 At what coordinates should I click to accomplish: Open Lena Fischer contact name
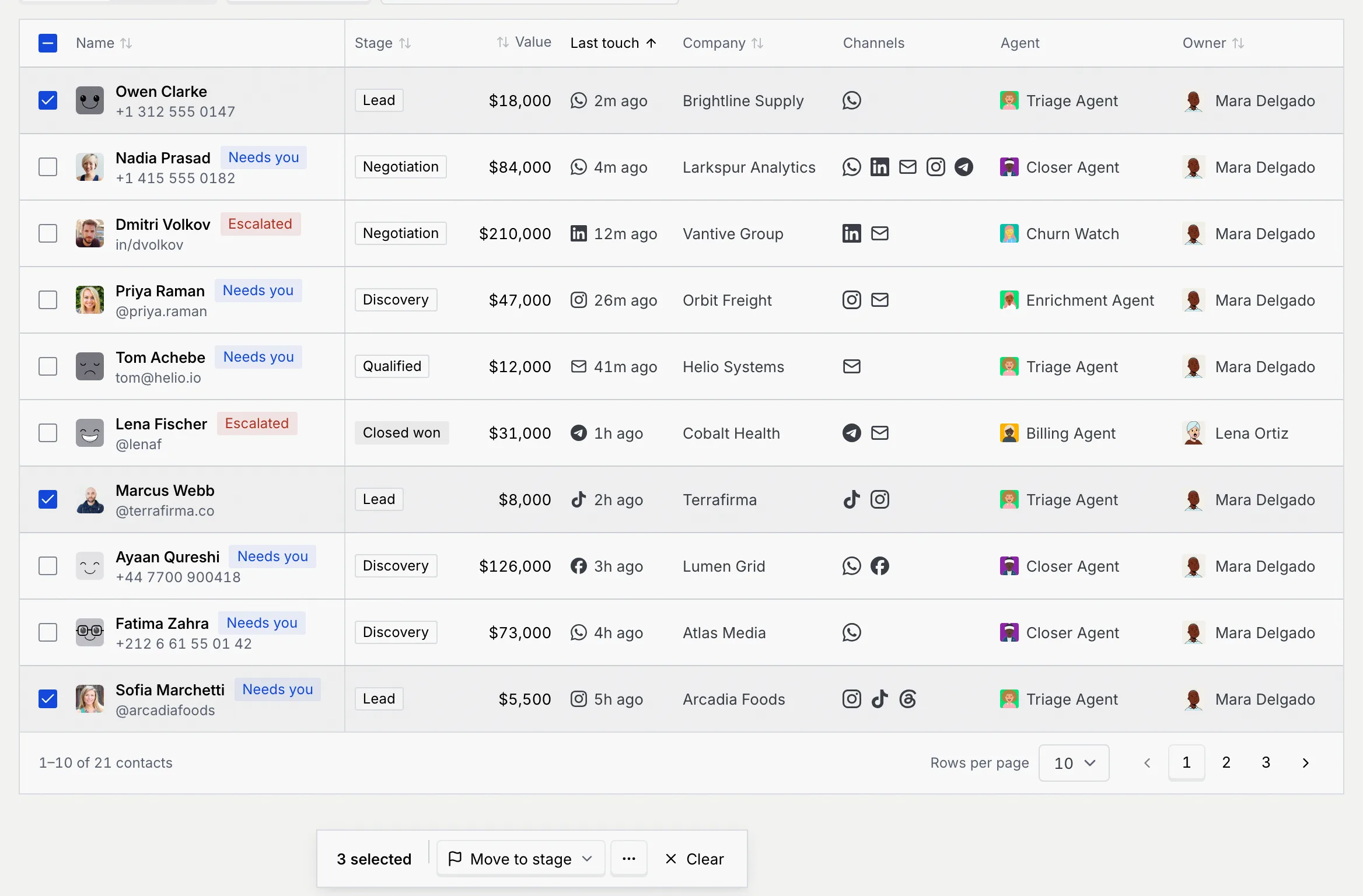[x=161, y=424]
